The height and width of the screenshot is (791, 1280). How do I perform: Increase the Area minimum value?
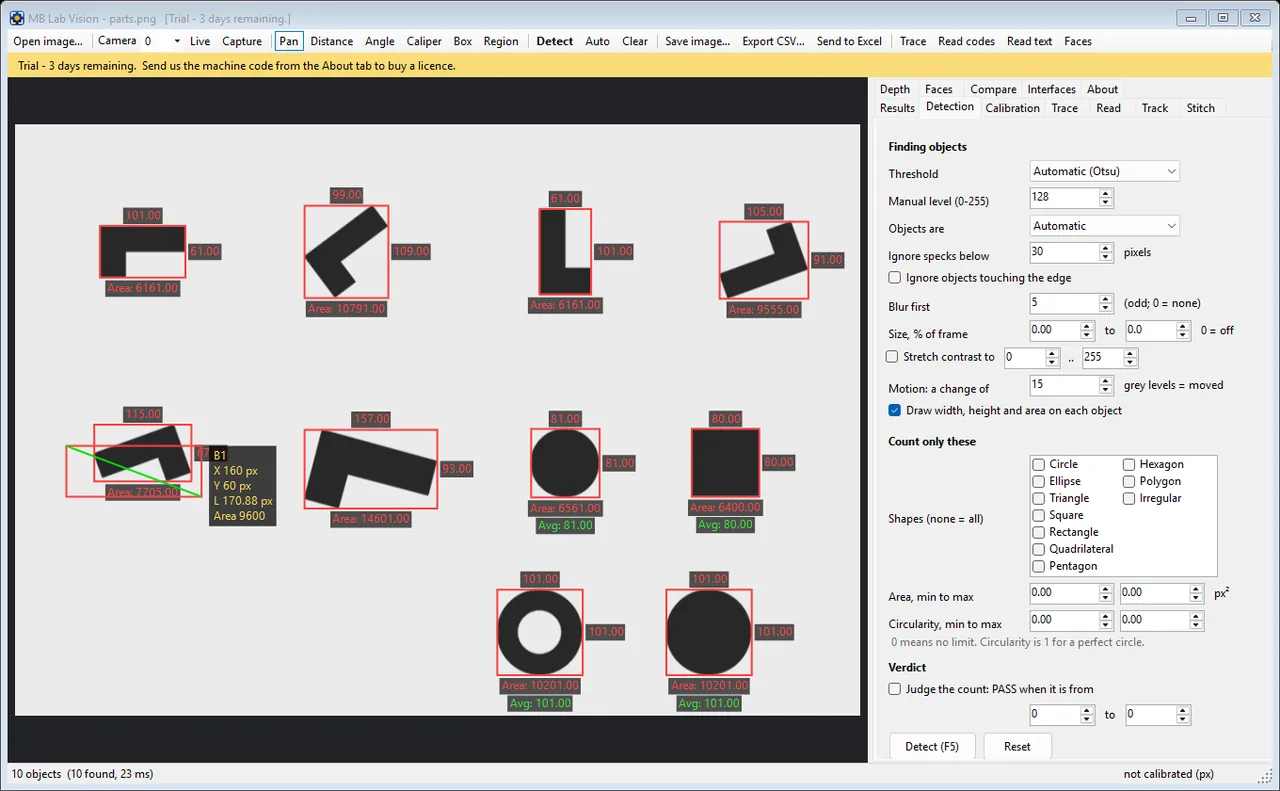[x=1106, y=589]
